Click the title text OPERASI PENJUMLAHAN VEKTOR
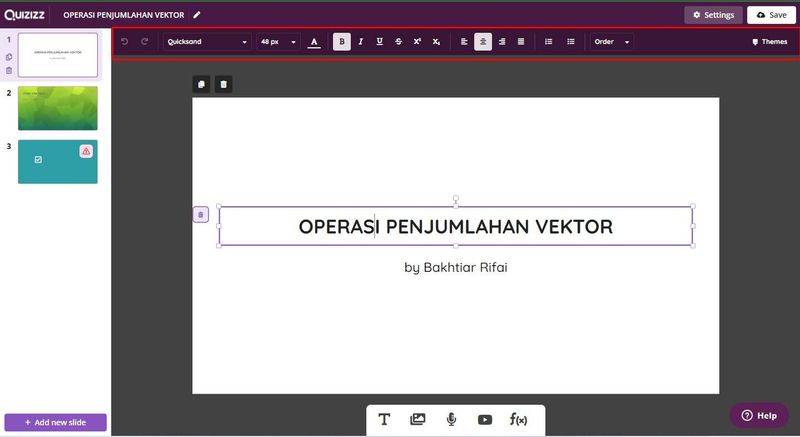This screenshot has height=437, width=800. pyautogui.click(x=456, y=227)
